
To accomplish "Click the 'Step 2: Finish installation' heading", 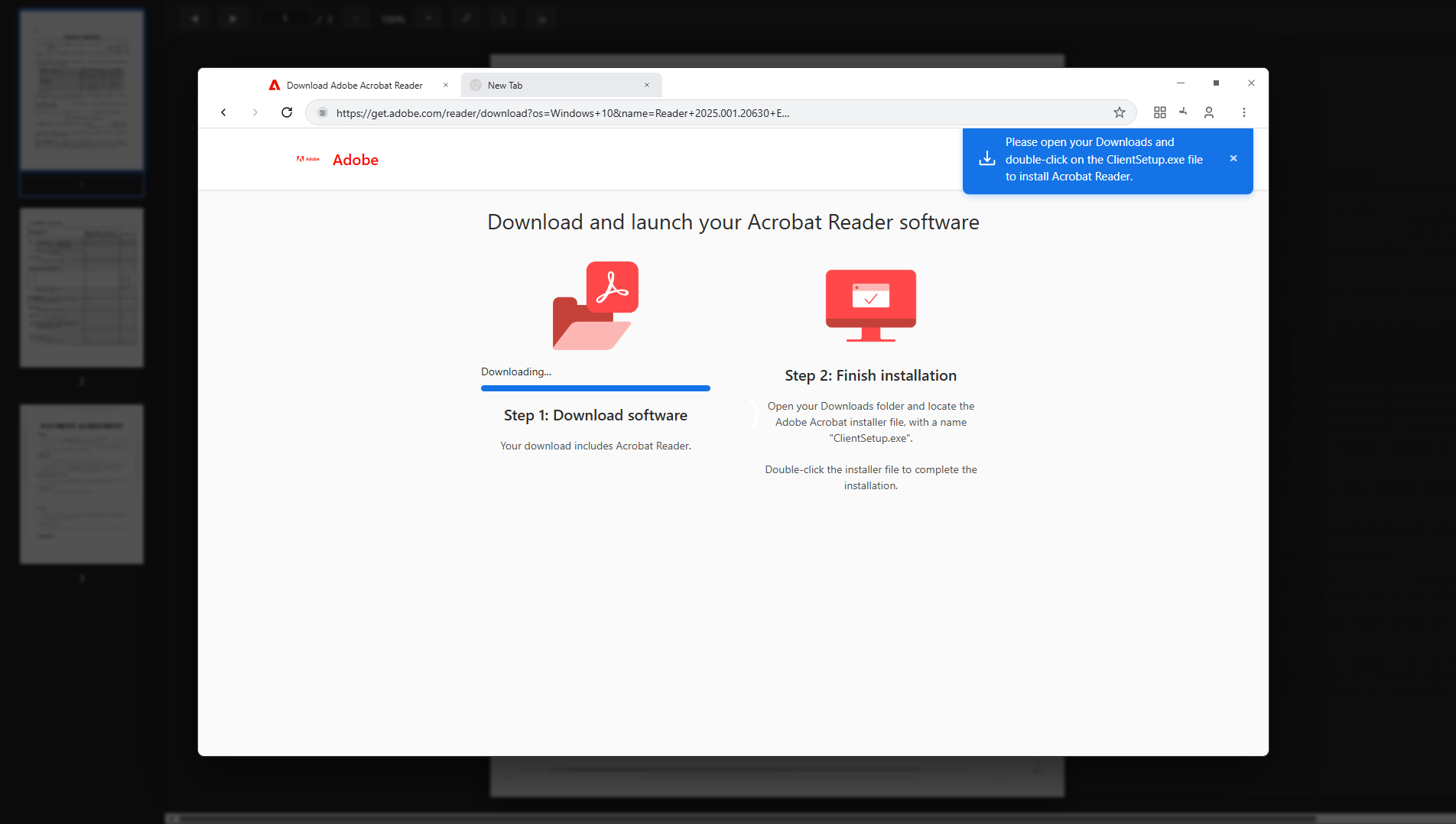I will click(x=871, y=375).
